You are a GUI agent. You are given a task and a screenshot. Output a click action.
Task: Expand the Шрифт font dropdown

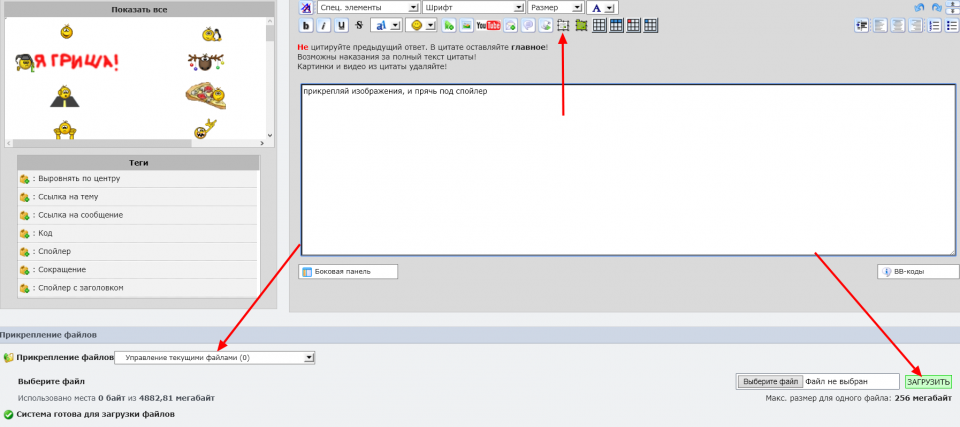(472, 8)
